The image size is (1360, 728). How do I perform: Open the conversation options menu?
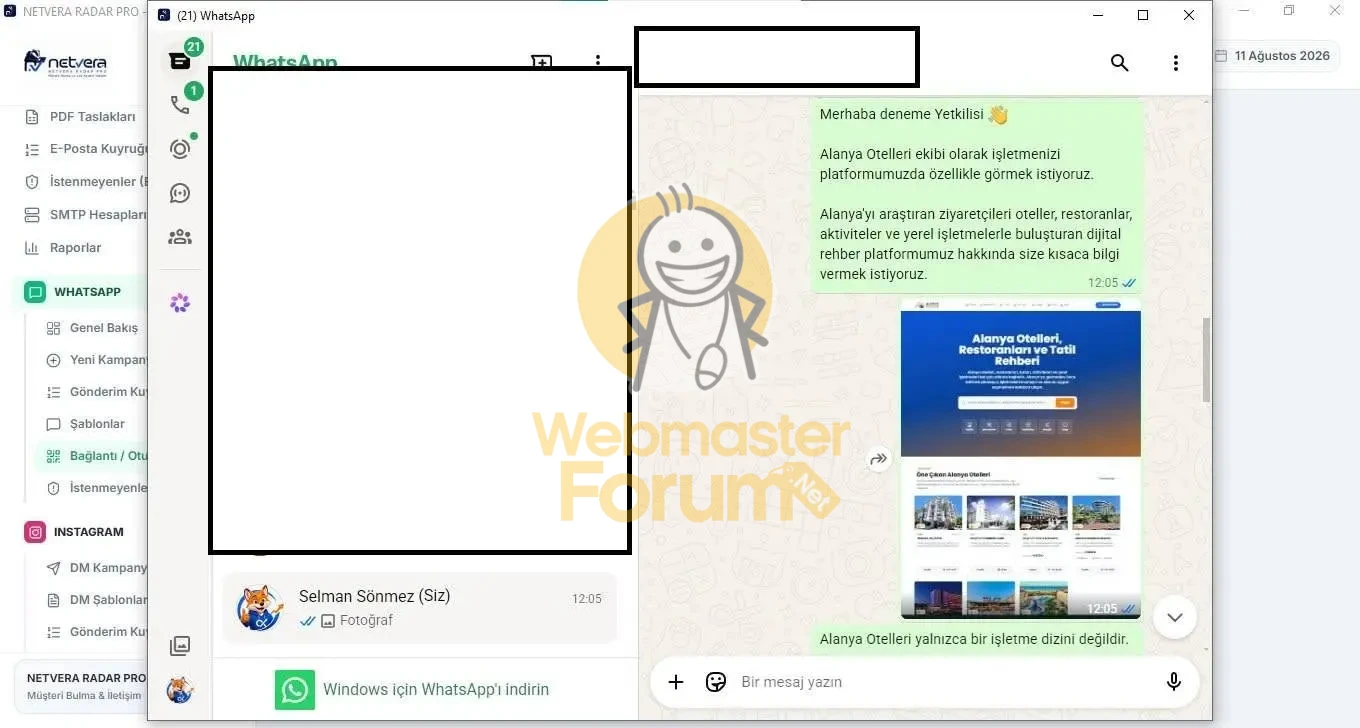tap(1176, 63)
